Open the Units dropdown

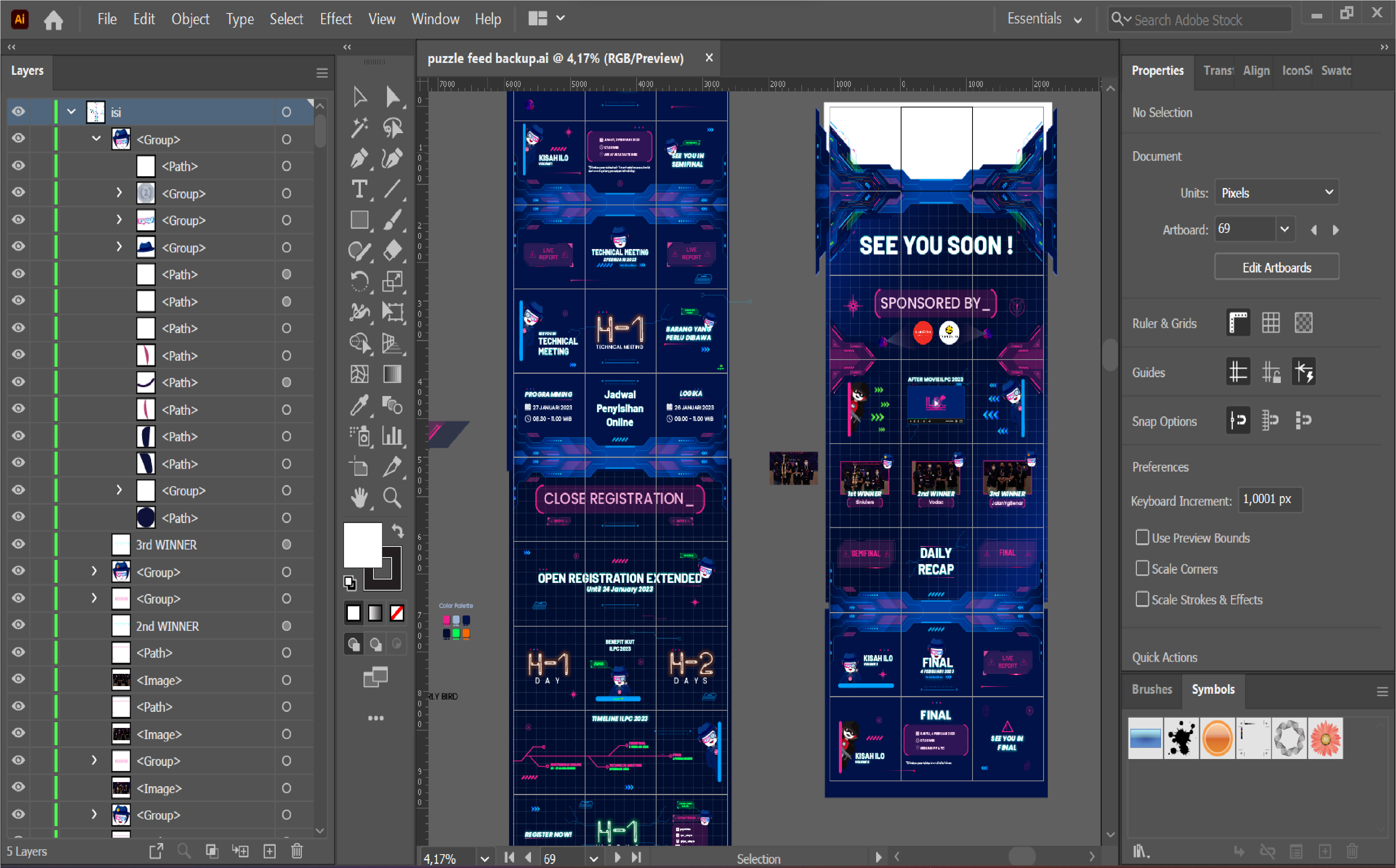click(x=1276, y=193)
